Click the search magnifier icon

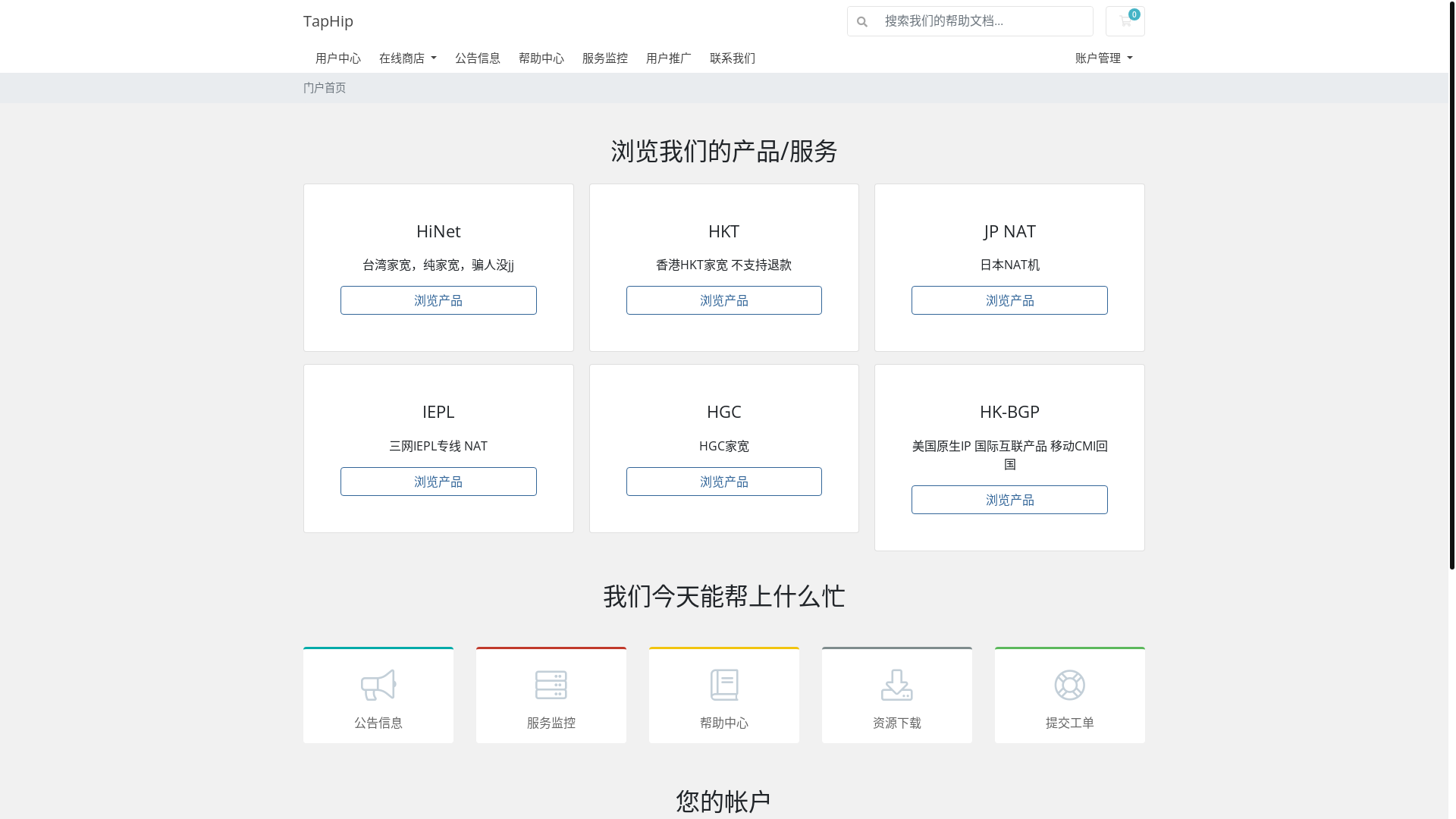tap(862, 22)
